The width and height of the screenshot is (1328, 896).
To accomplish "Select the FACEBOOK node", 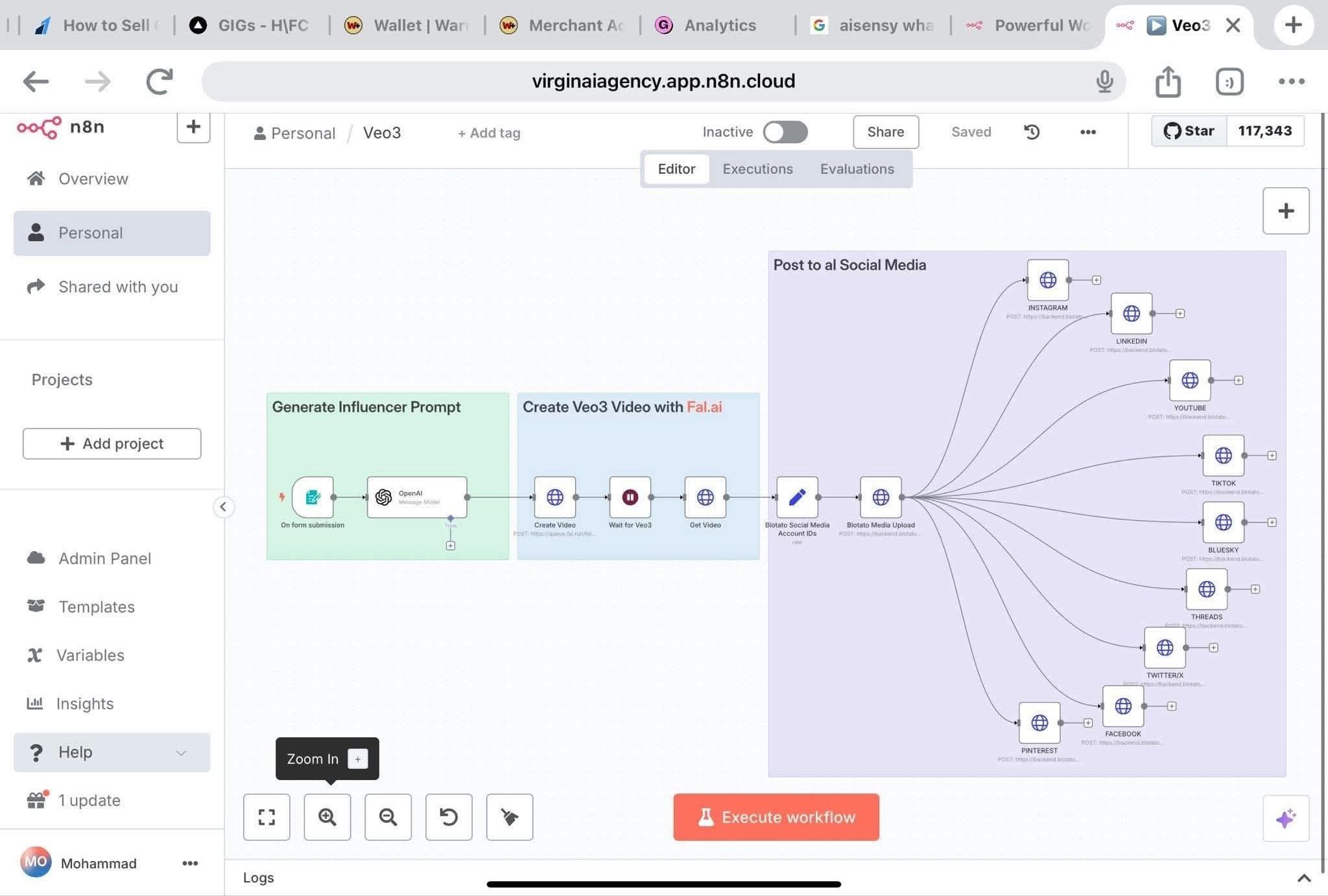I will [1123, 706].
